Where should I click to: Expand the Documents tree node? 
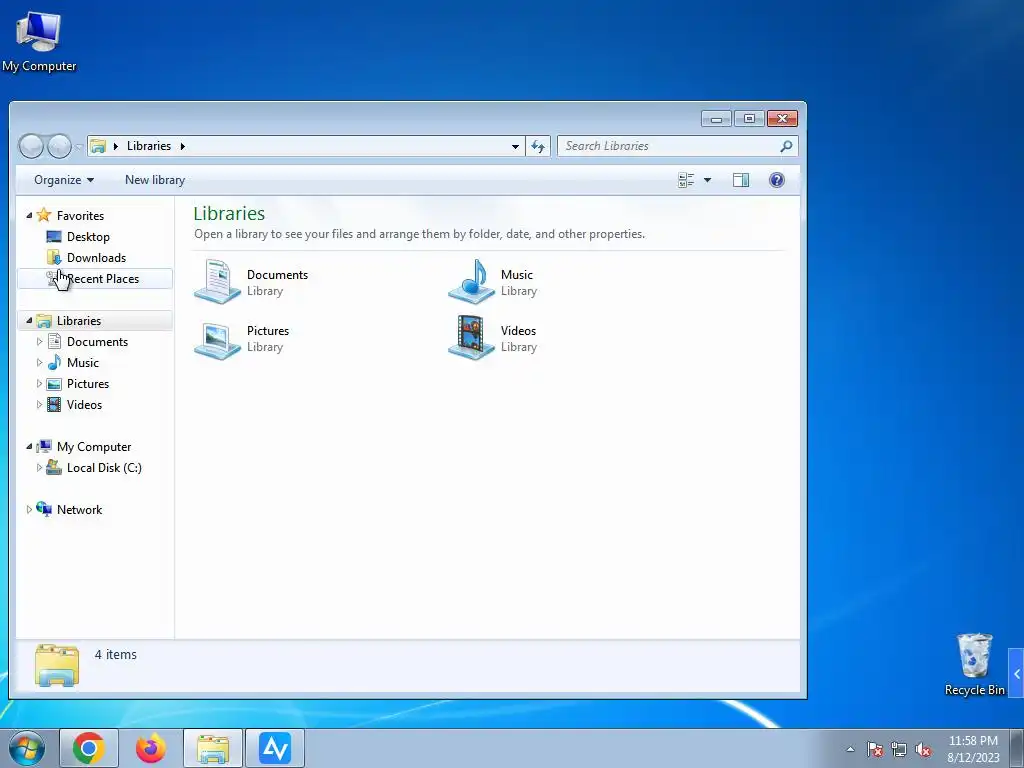(x=39, y=342)
